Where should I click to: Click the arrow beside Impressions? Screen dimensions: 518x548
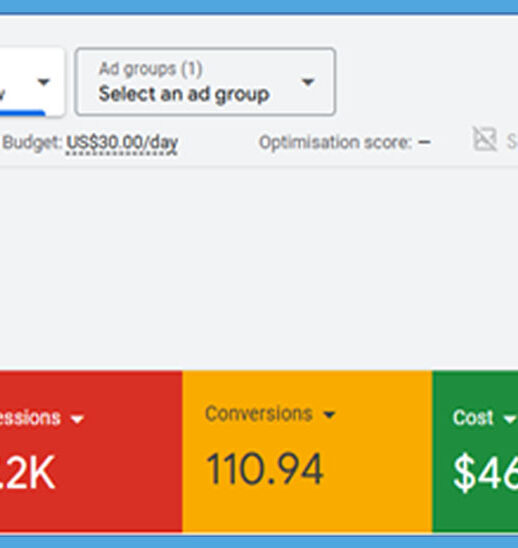tap(77, 419)
